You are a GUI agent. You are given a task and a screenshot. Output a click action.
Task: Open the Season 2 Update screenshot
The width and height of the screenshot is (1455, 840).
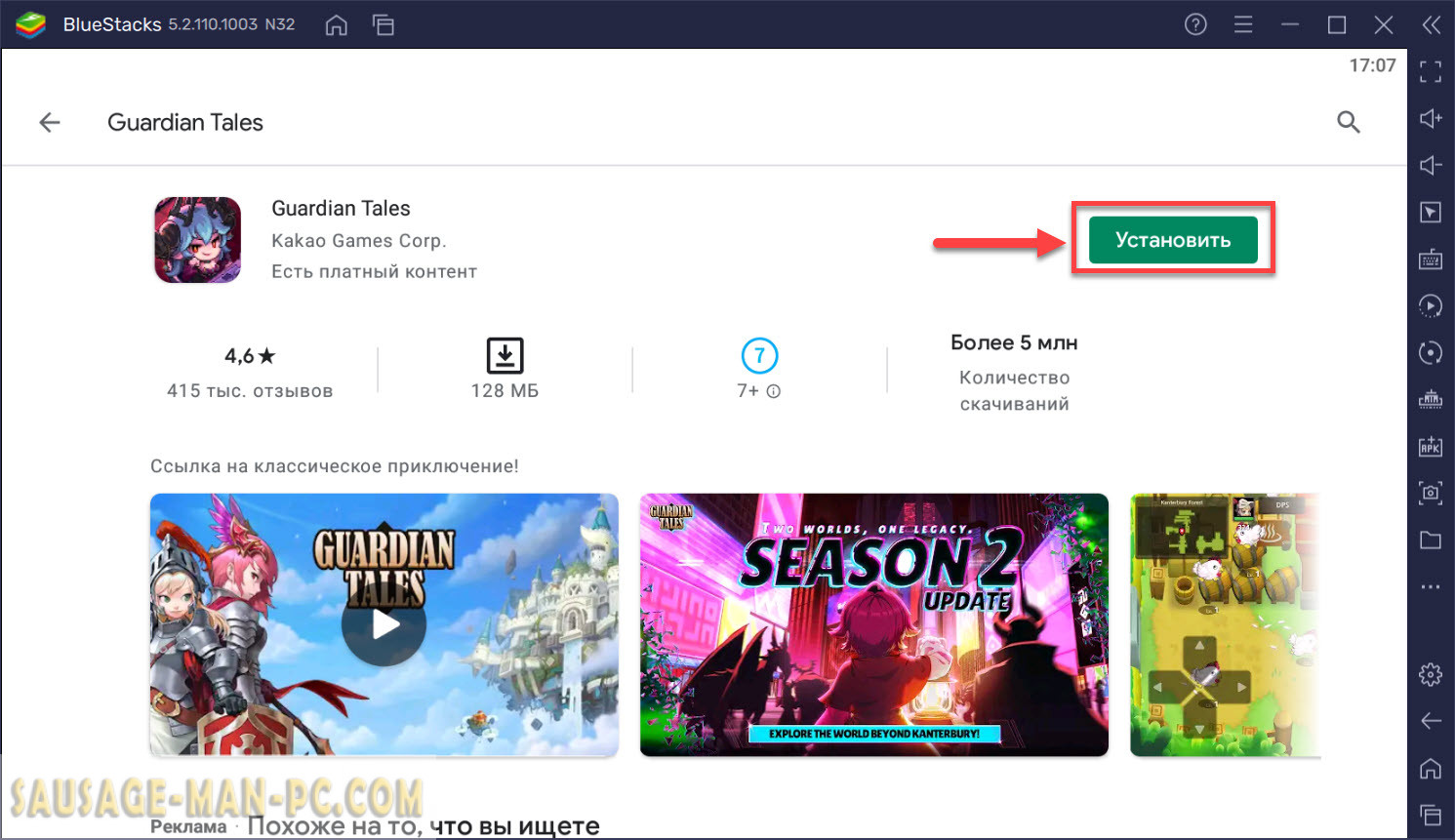click(874, 625)
